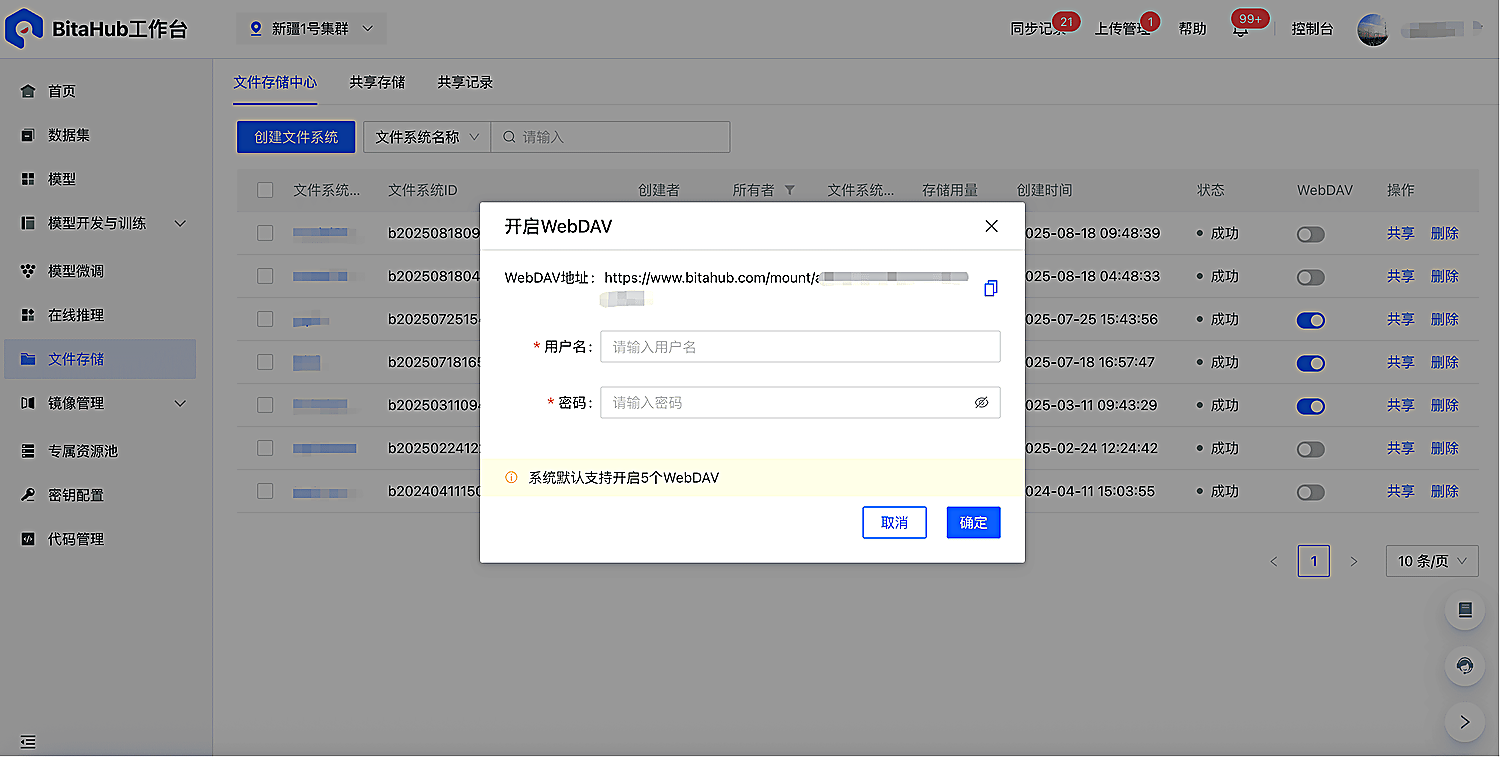The image size is (1500, 757).
Task: Select the 文件存储中心 tab
Action: (x=275, y=82)
